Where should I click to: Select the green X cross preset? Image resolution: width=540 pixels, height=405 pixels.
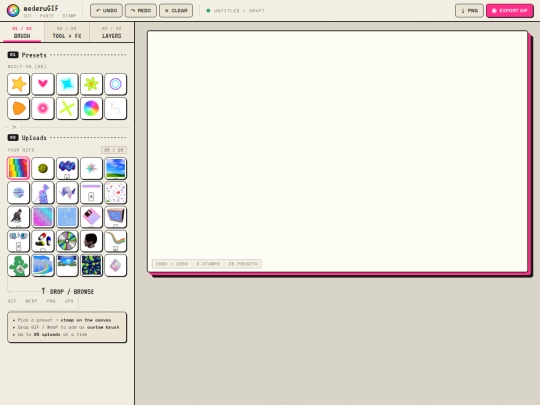coord(67,108)
